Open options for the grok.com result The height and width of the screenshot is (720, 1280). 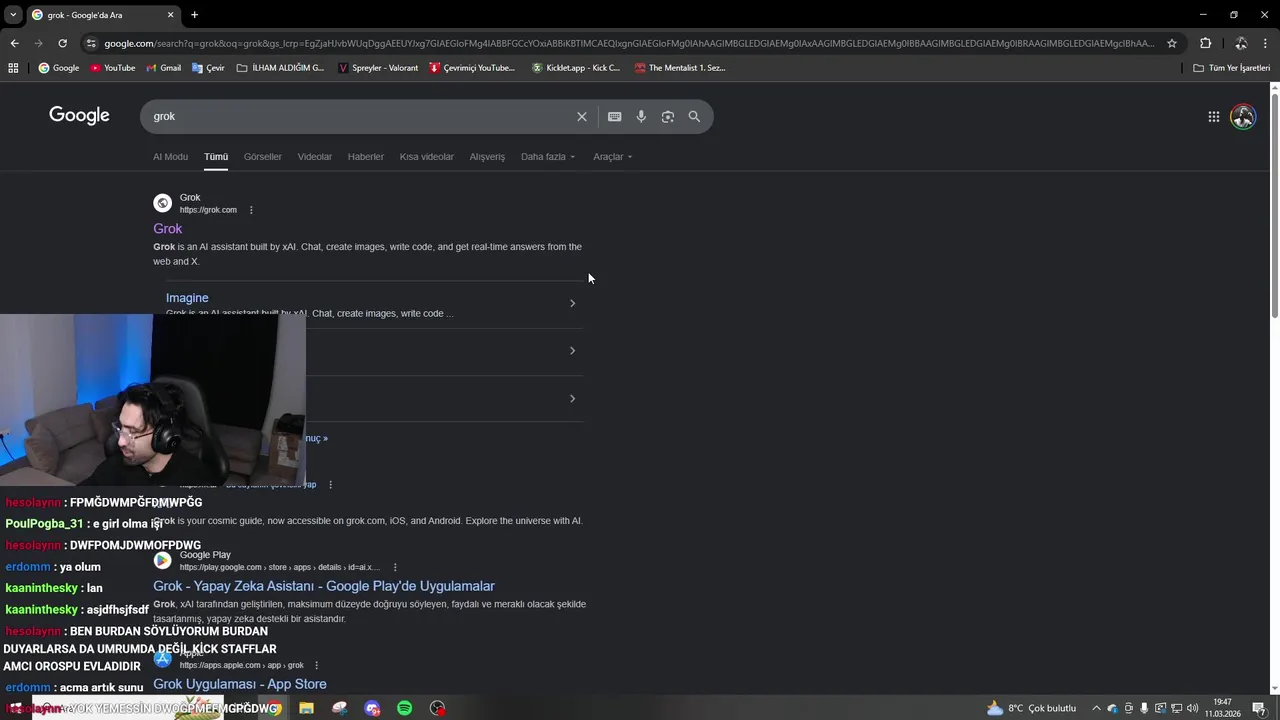click(x=251, y=210)
